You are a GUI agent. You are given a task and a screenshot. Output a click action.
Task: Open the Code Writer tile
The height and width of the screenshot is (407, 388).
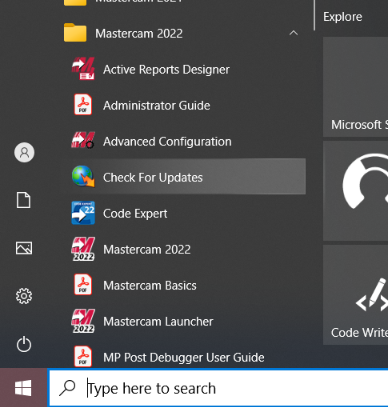(x=356, y=295)
